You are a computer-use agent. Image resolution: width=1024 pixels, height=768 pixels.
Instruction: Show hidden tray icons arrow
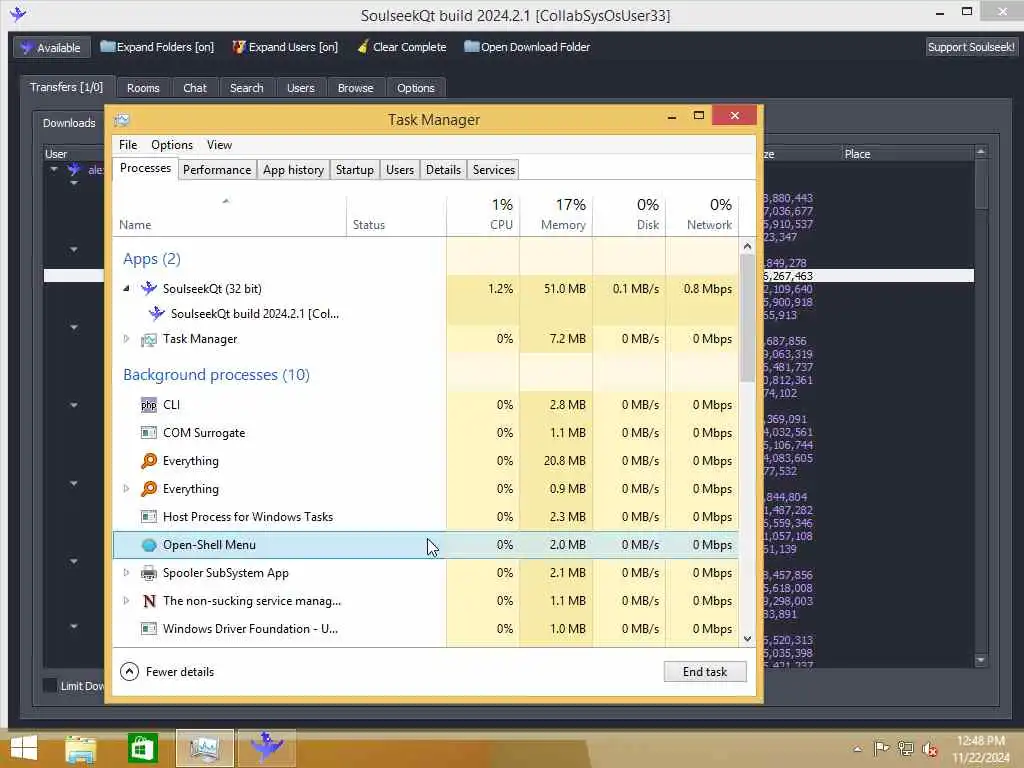pos(857,748)
